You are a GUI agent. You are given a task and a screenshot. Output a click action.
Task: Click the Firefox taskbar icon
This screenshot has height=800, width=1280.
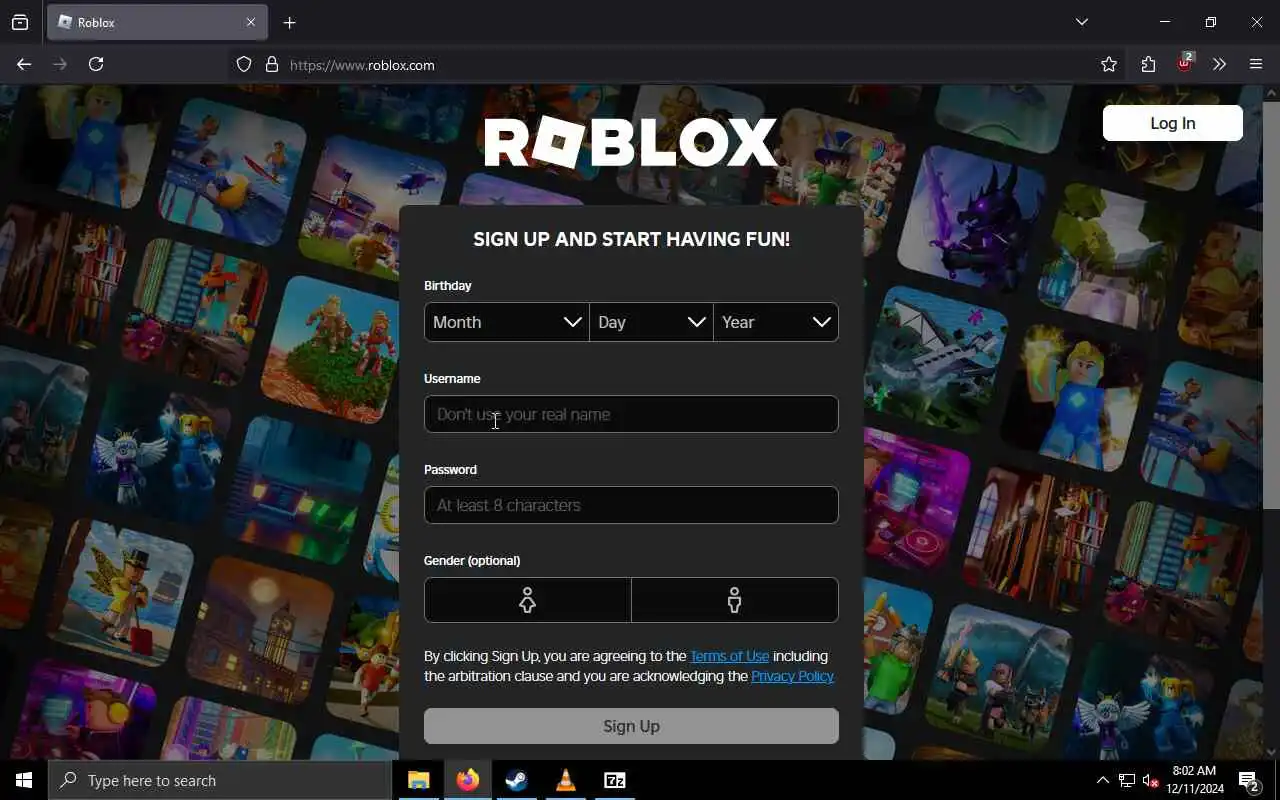468,780
